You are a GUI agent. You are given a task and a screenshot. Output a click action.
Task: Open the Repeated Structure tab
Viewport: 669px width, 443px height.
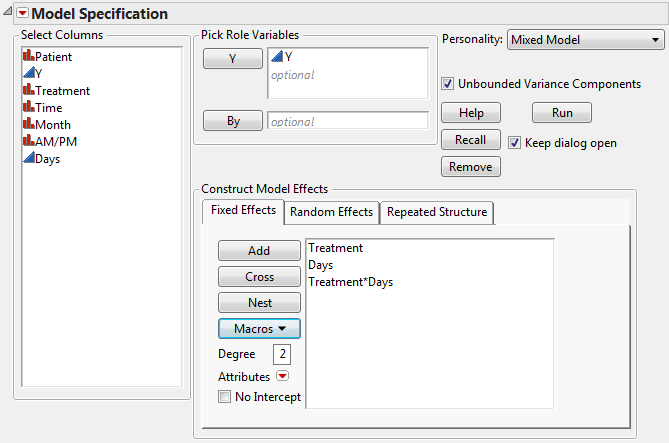click(x=437, y=212)
